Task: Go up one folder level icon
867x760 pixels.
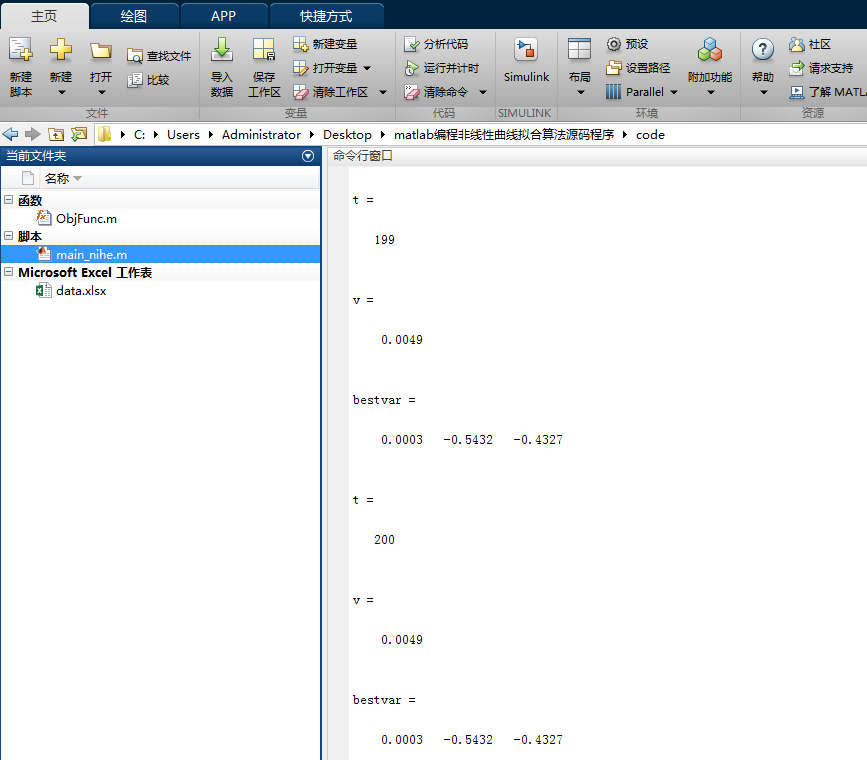Action: click(56, 134)
